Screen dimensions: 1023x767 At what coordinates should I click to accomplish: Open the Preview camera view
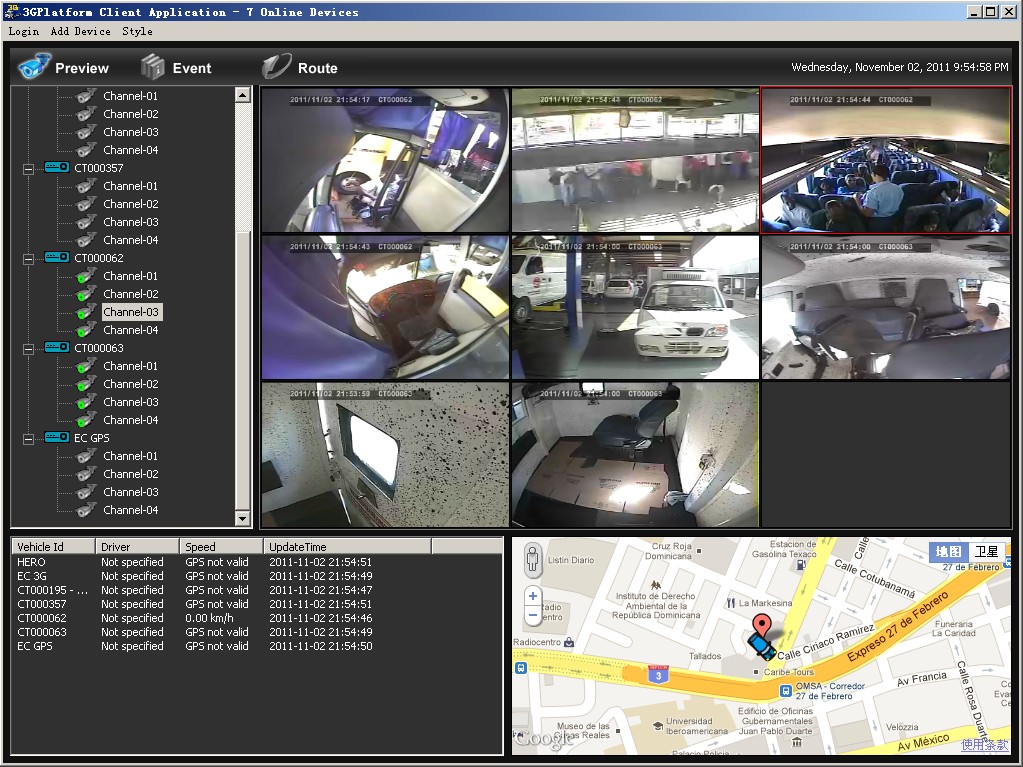[64, 68]
